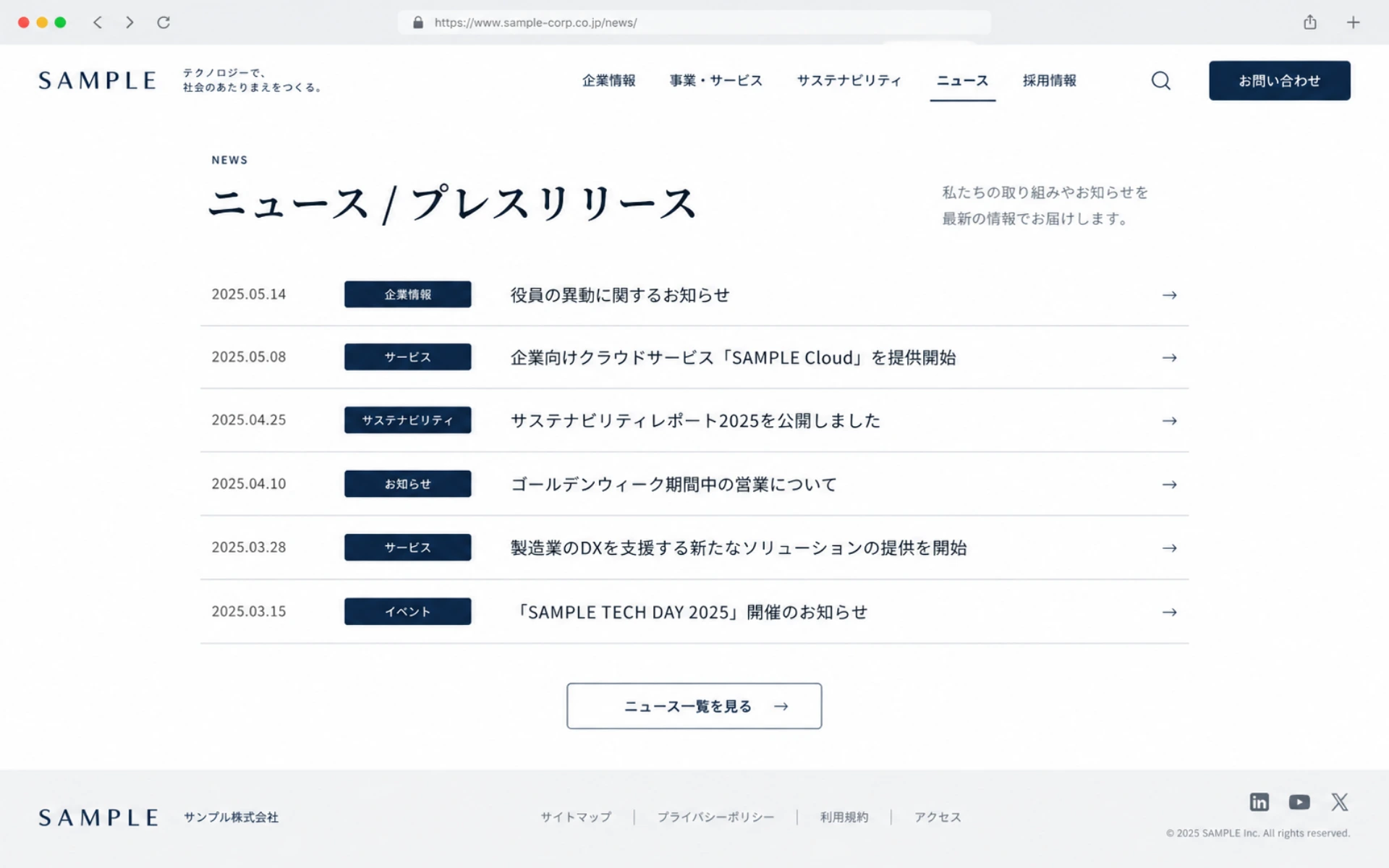Click the イベント category tag
1389x868 pixels.
tap(407, 611)
